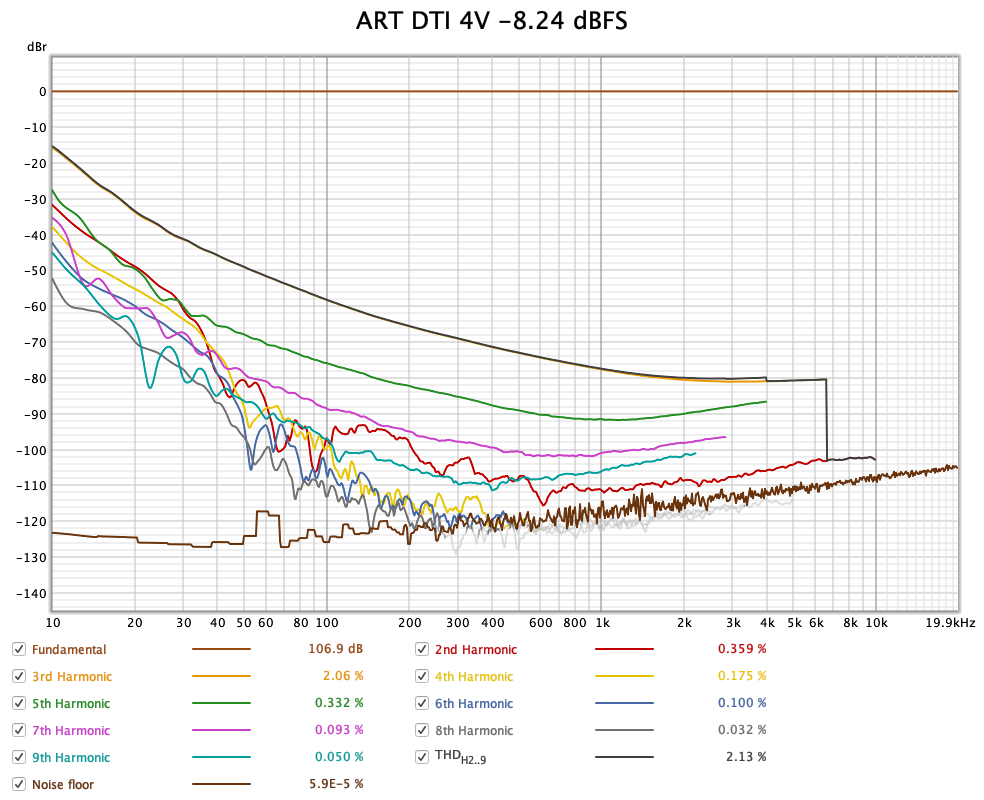This screenshot has width=984, height=800.
Task: Select the 3rd Harmonic legend label
Action: (x=72, y=676)
